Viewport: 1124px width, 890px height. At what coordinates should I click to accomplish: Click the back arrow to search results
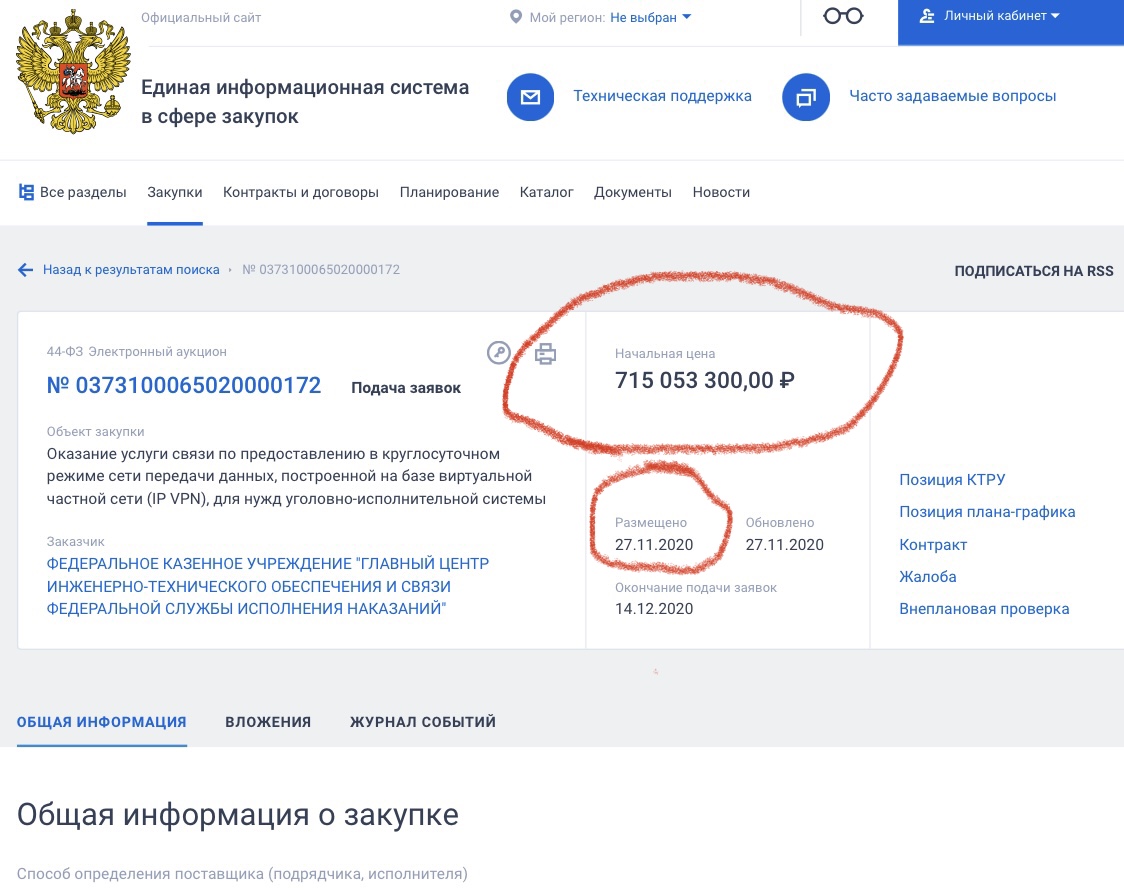[25, 269]
